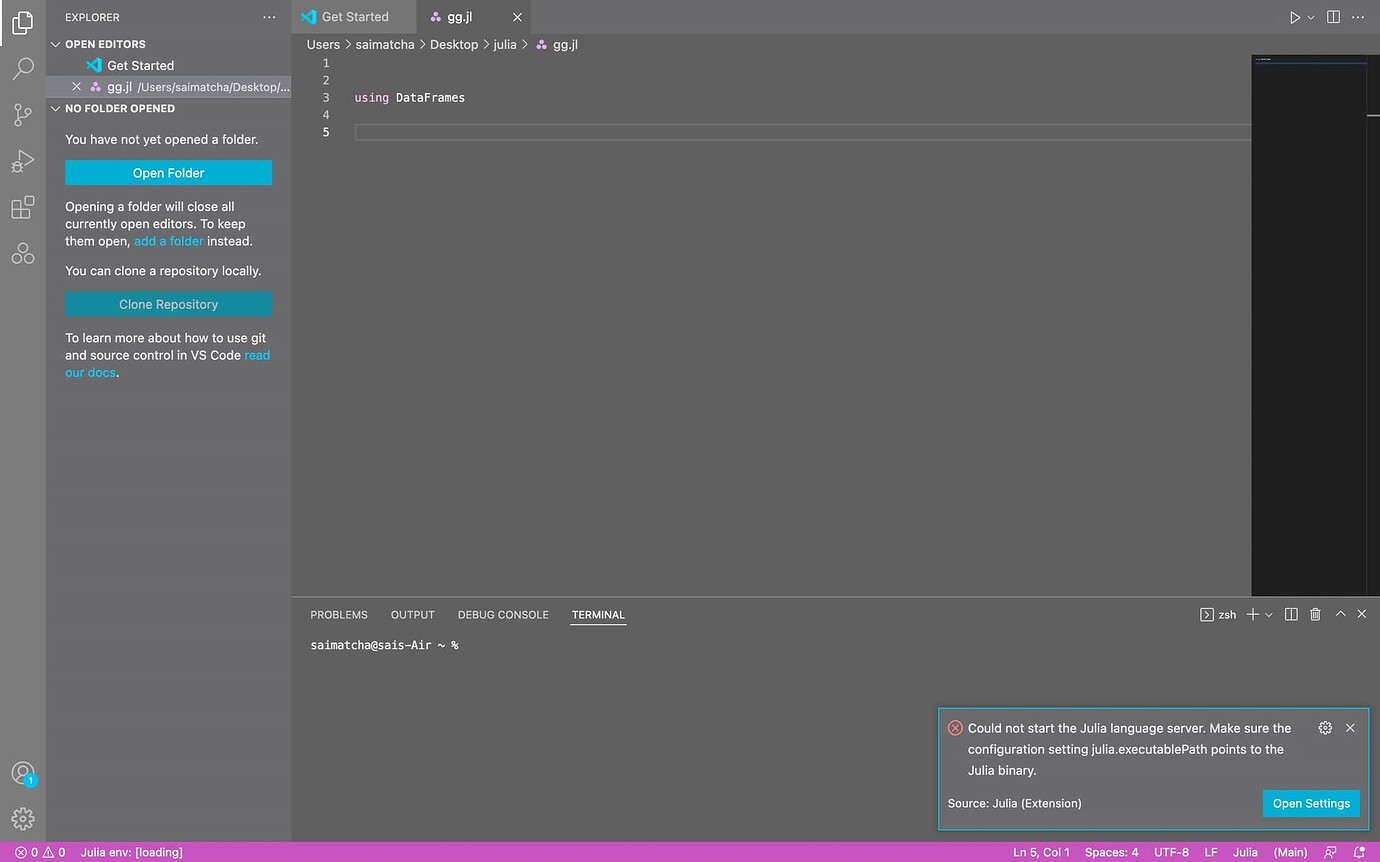Screen dimensions: 1380x862
Task: Click the add a folder link
Action: tap(168, 241)
